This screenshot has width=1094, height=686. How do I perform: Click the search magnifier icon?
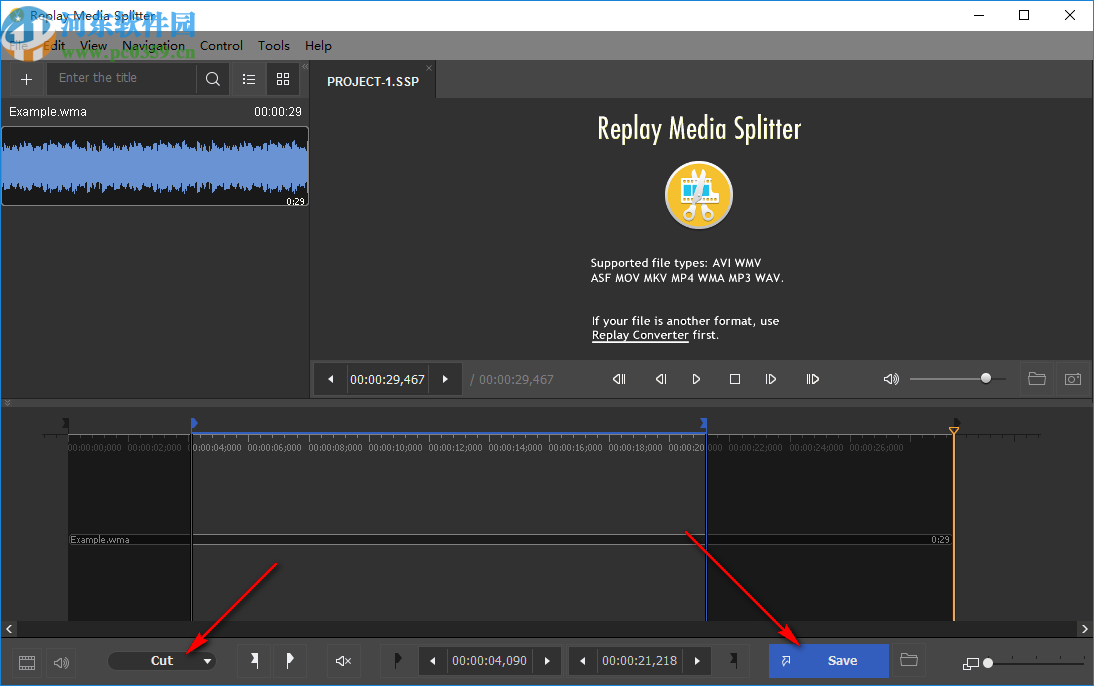[212, 78]
